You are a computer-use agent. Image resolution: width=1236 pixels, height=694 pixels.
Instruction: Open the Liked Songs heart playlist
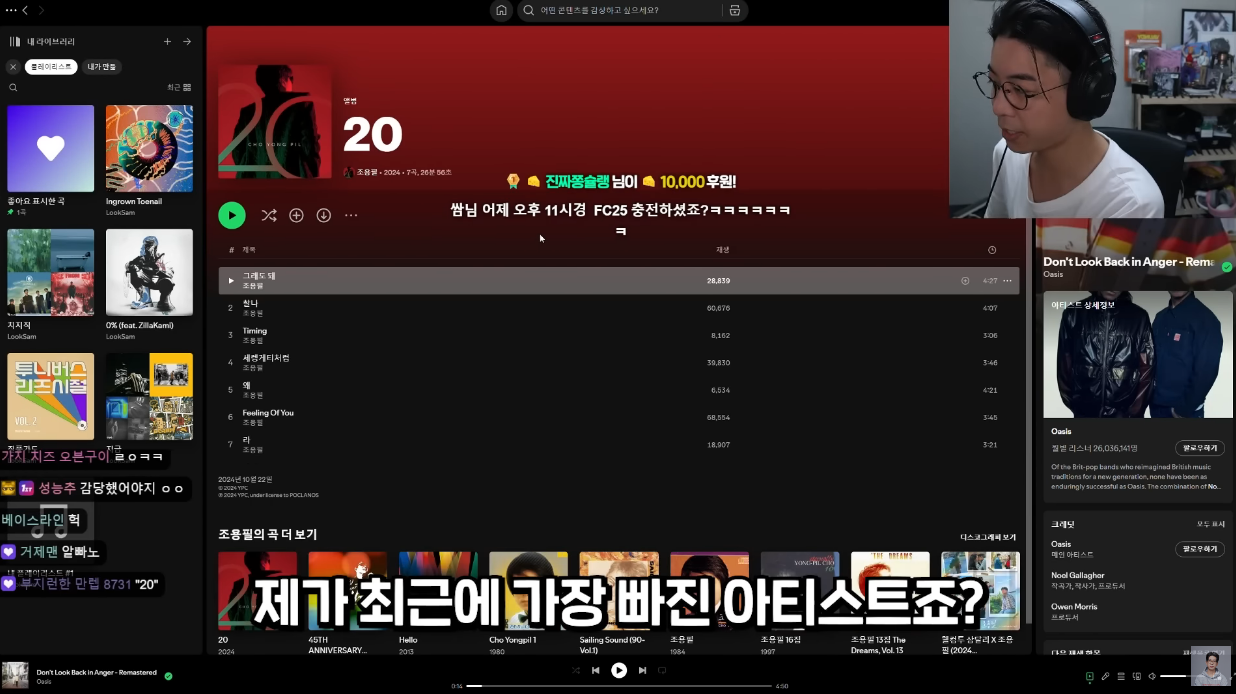[50, 148]
